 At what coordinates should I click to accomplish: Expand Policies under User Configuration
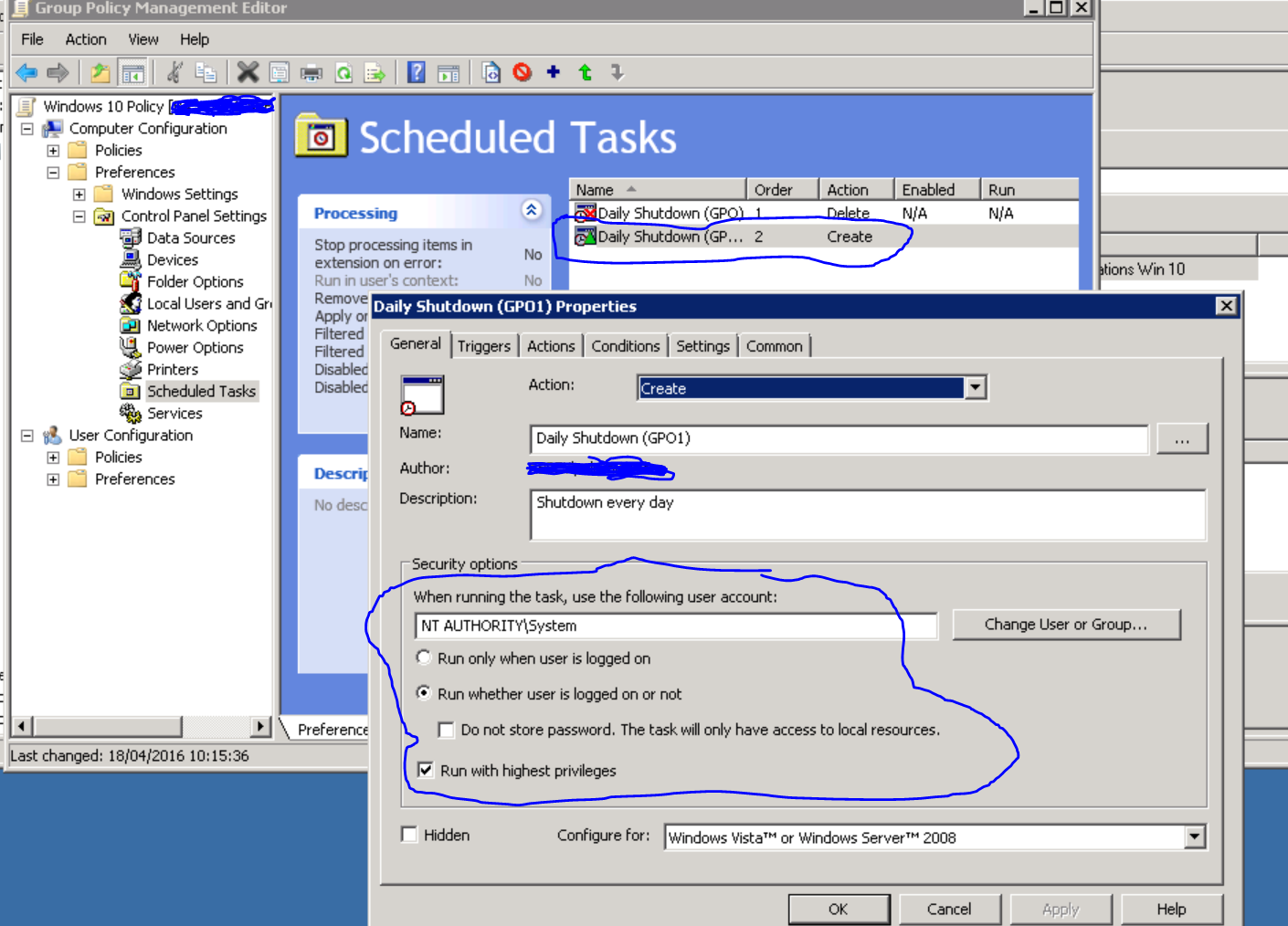pyautogui.click(x=53, y=458)
